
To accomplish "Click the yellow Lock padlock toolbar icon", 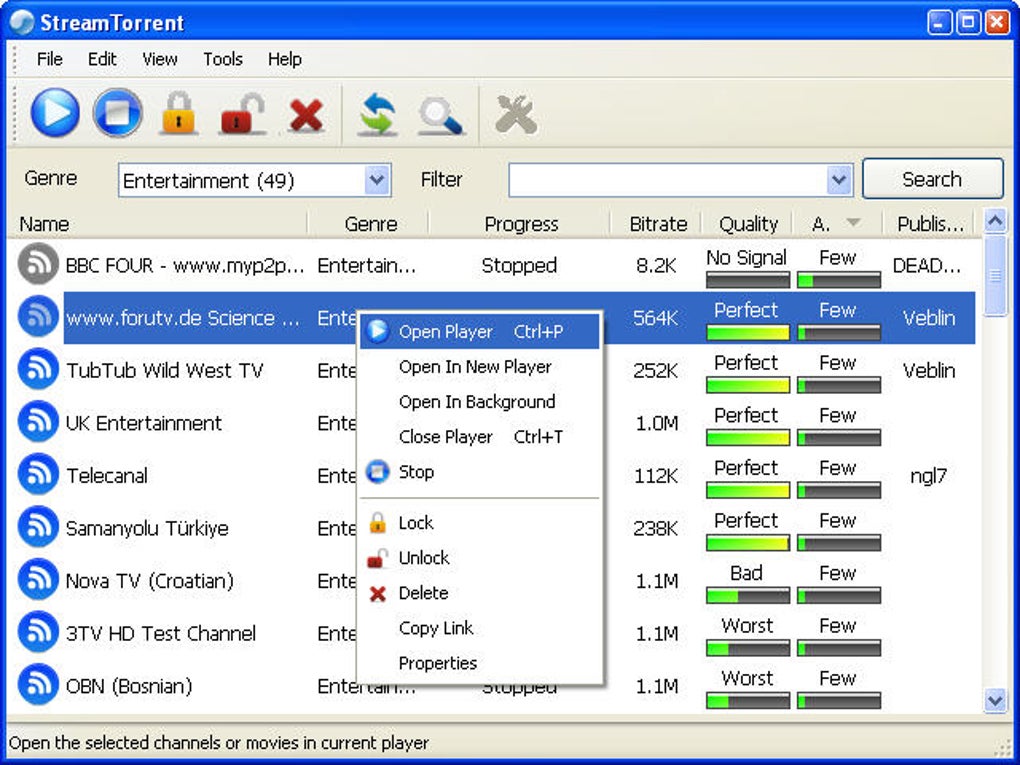I will coord(179,113).
